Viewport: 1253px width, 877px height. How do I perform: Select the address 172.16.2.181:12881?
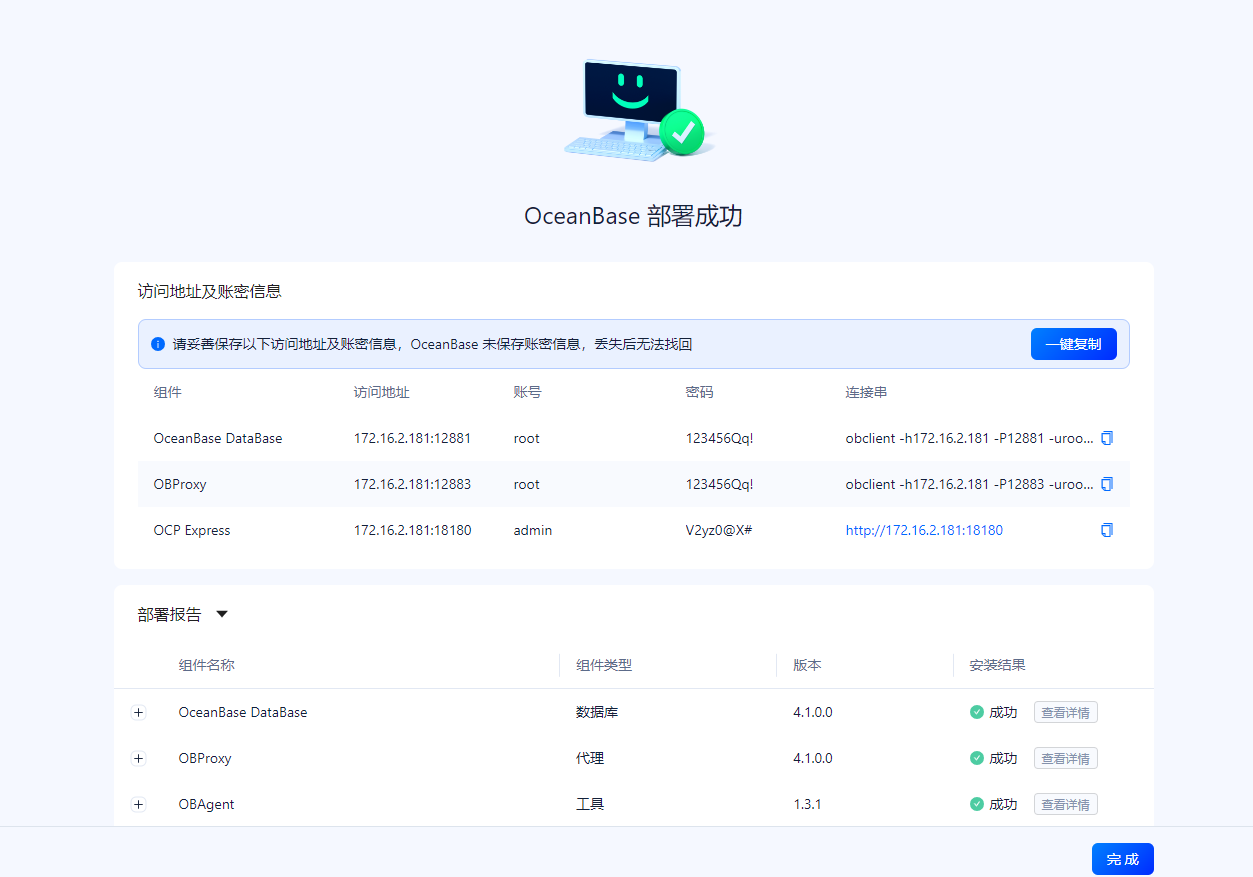coord(412,438)
